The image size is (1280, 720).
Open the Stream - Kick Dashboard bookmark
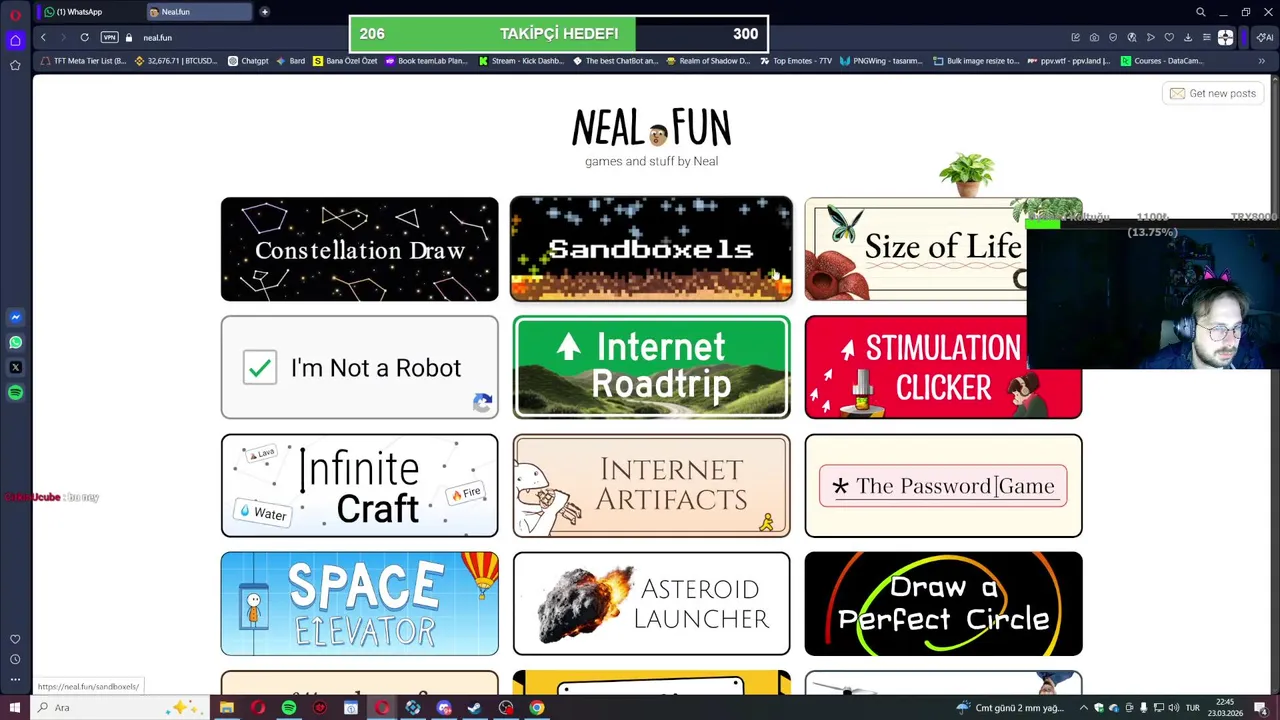pyautogui.click(x=521, y=61)
